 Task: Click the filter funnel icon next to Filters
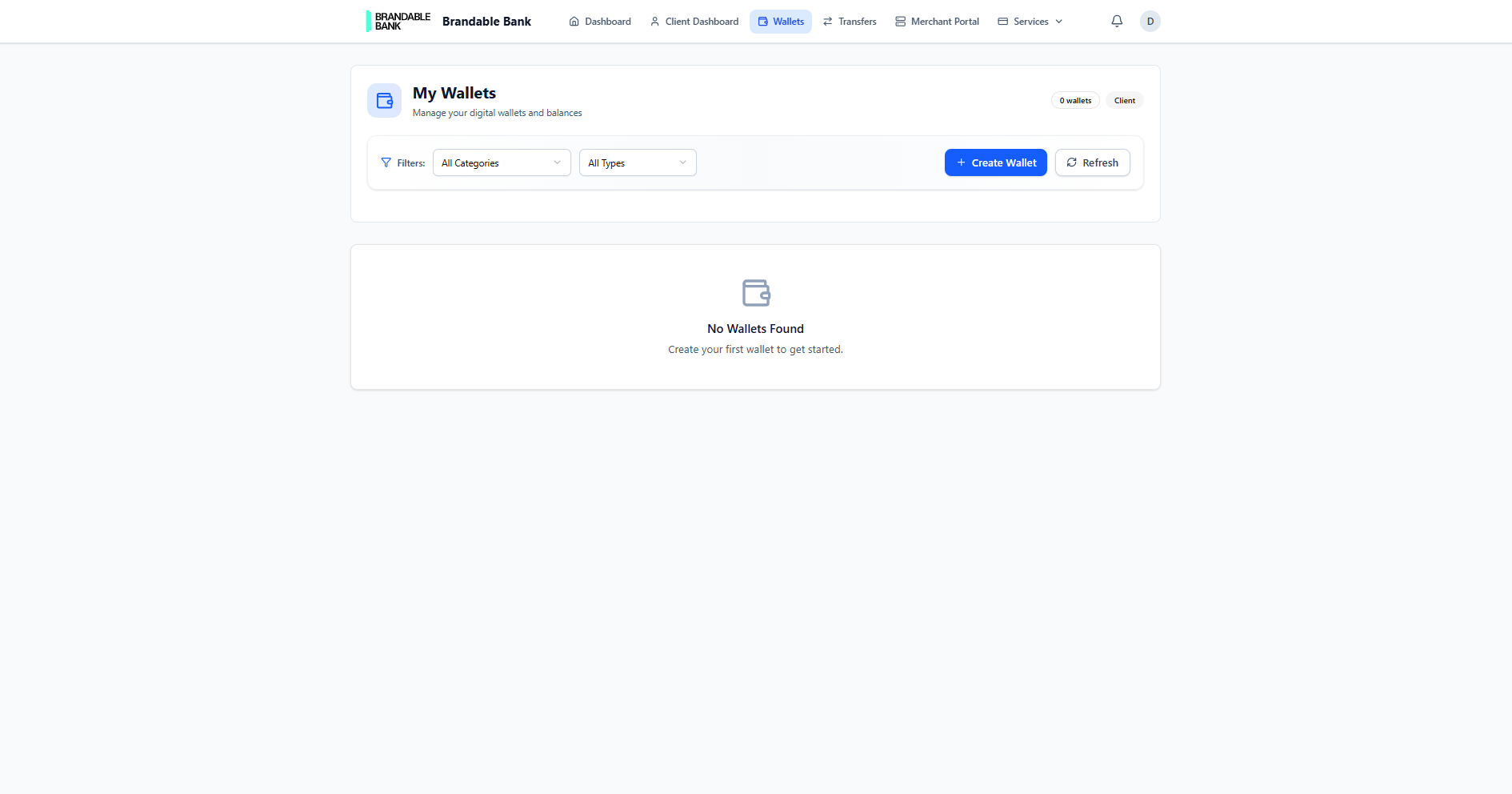point(386,162)
